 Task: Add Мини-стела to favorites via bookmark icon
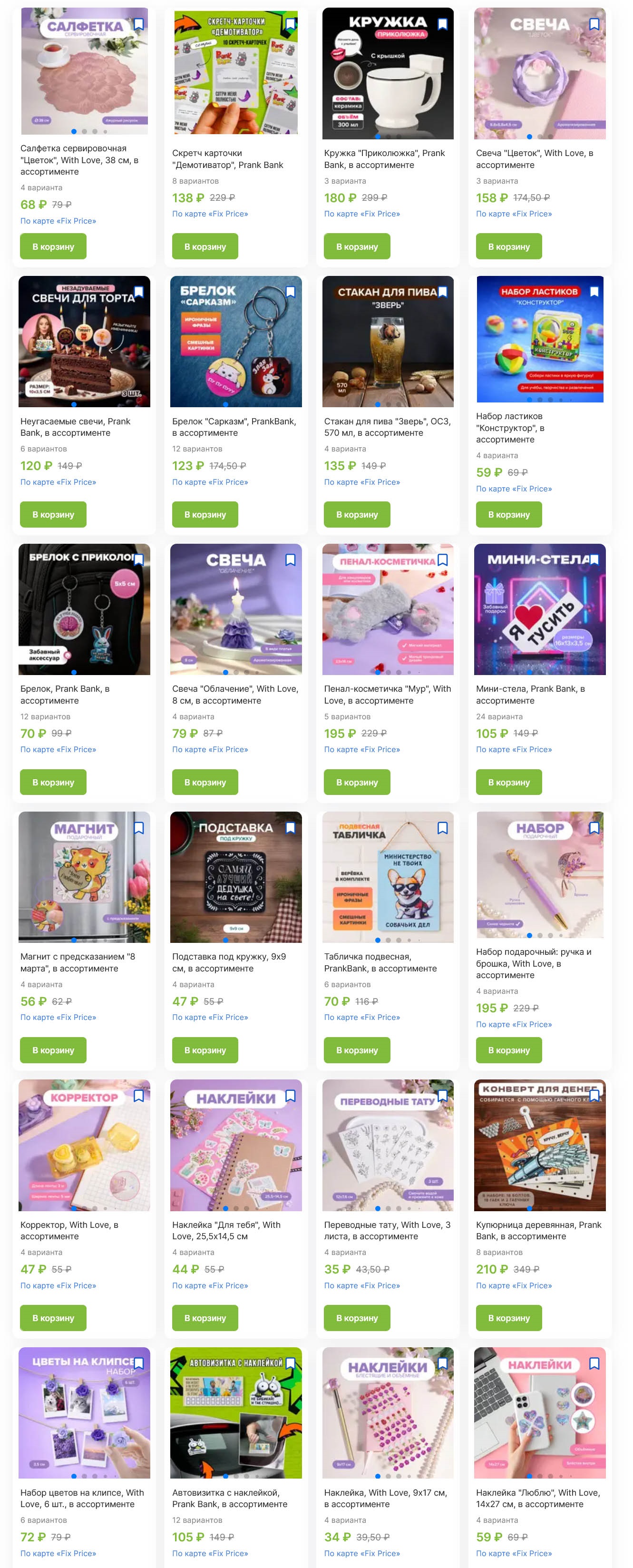pyautogui.click(x=594, y=560)
